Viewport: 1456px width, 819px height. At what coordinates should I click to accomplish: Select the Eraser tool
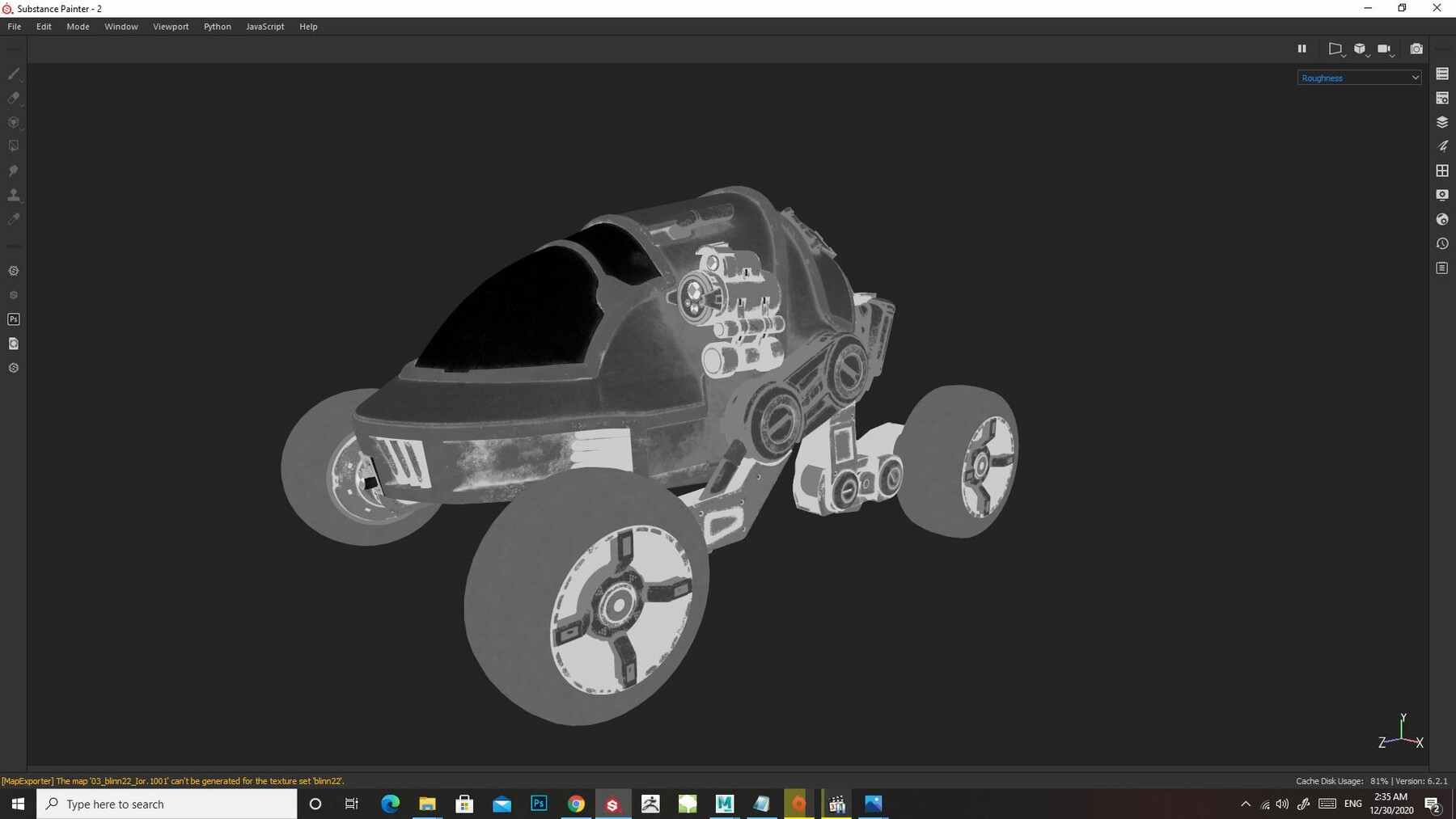(14, 98)
